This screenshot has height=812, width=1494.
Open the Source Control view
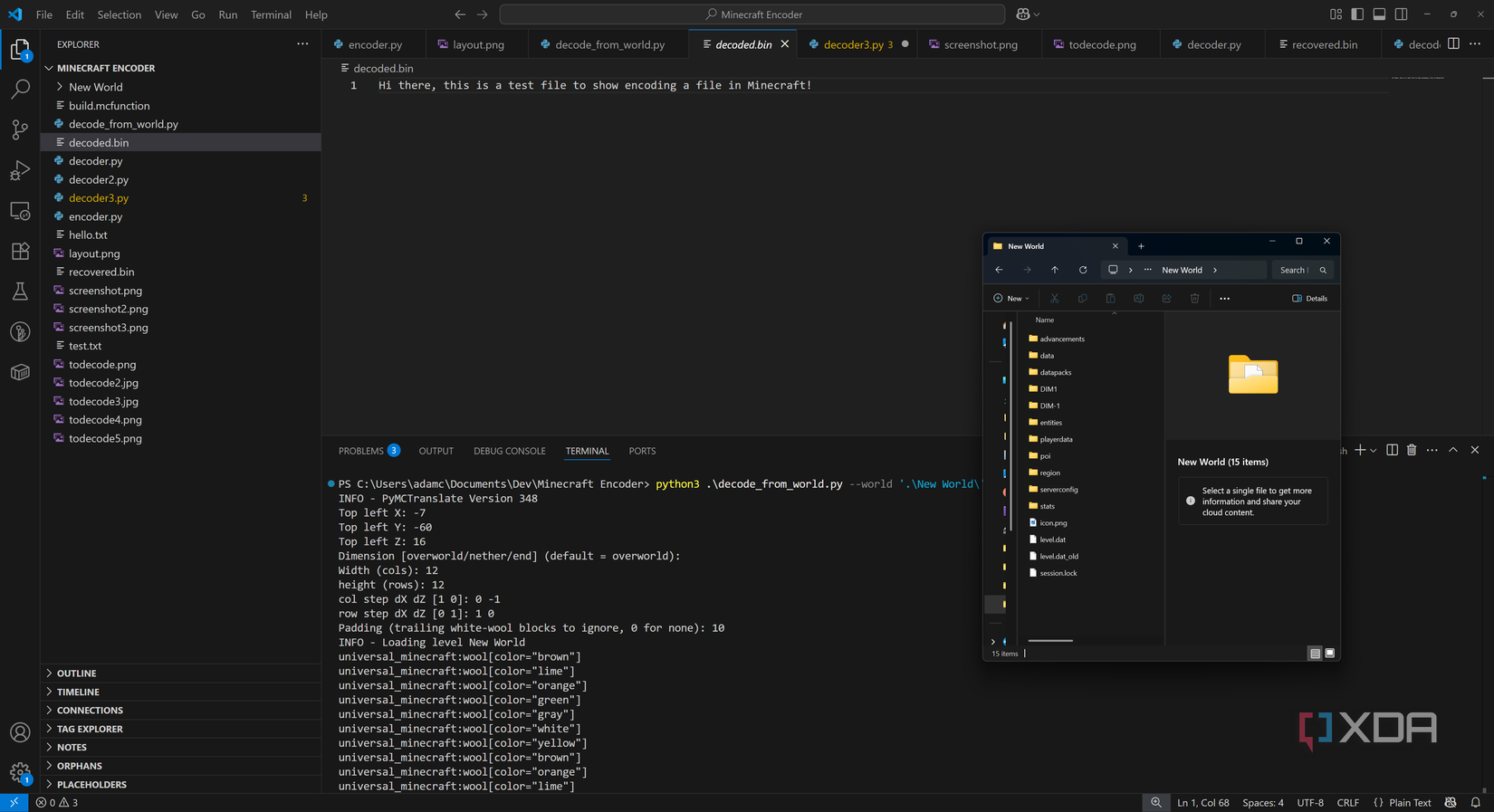(x=20, y=129)
